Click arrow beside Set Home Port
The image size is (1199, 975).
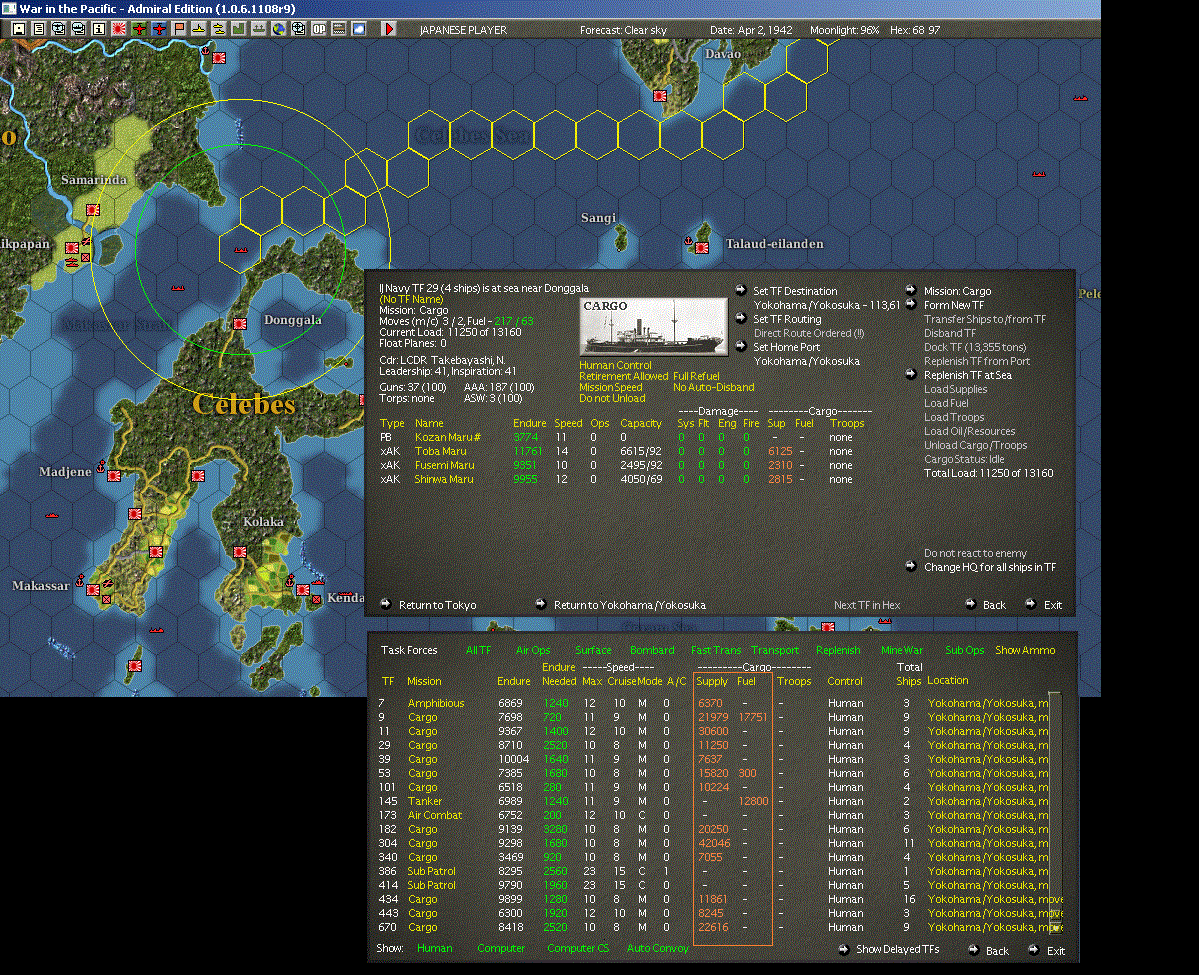coord(740,346)
